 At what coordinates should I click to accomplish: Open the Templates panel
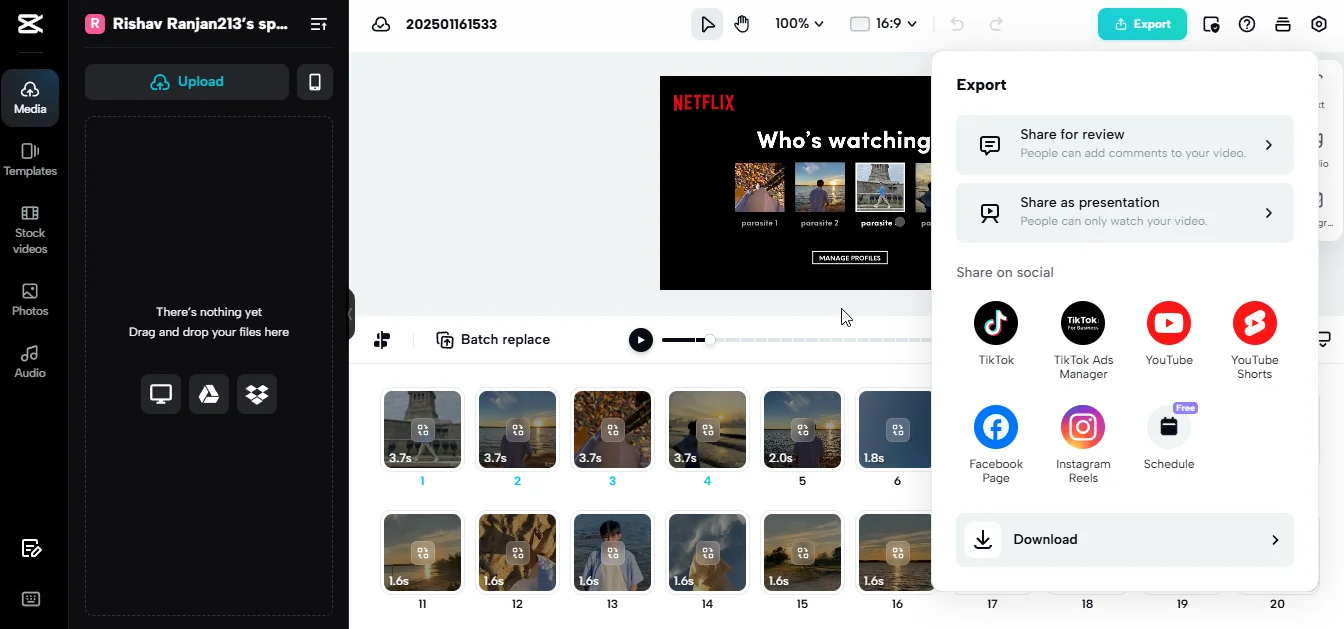click(x=30, y=160)
